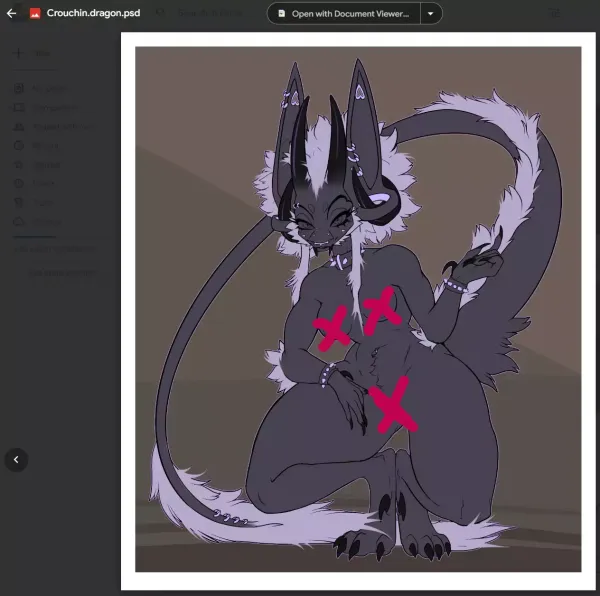Click the Computers icon in the sidebar
Image resolution: width=600 pixels, height=596 pixels.
(18, 108)
